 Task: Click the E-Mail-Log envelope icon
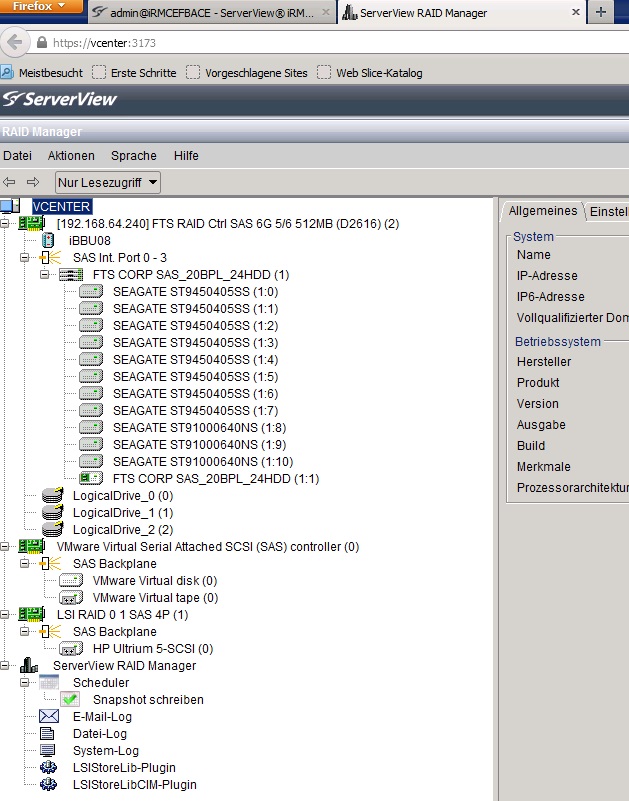[48, 717]
